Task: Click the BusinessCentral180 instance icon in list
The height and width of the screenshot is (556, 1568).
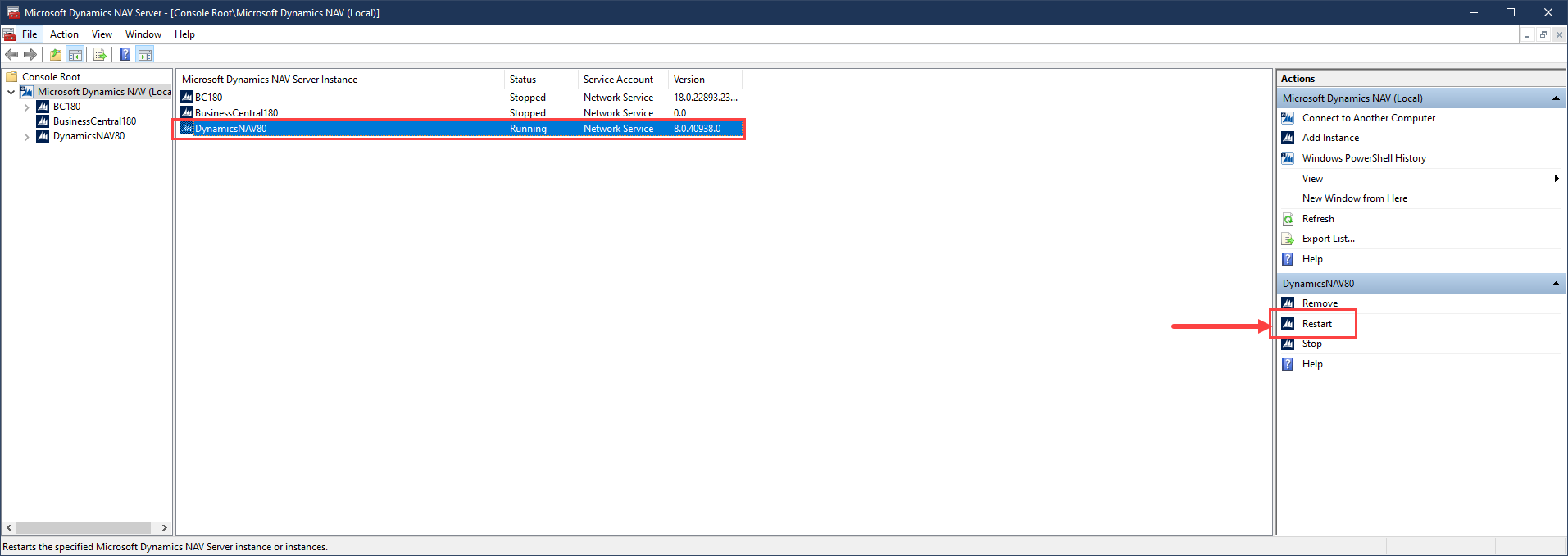Action: pyautogui.click(x=187, y=112)
